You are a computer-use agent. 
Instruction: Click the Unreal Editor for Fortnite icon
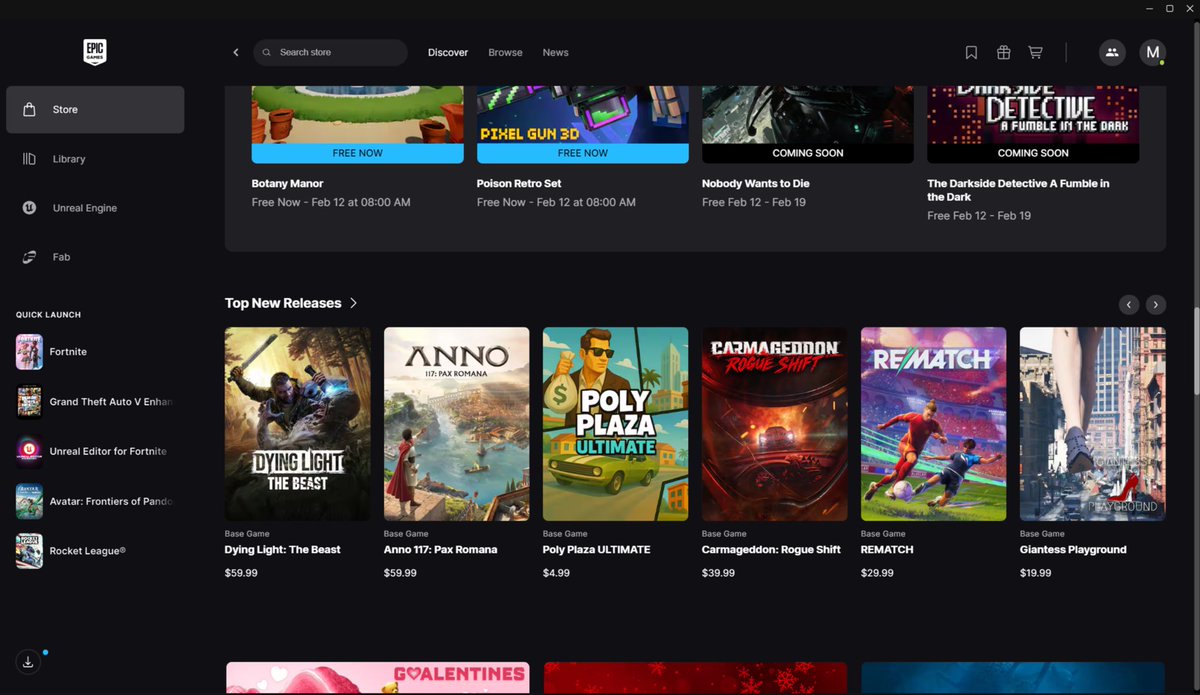click(29, 451)
